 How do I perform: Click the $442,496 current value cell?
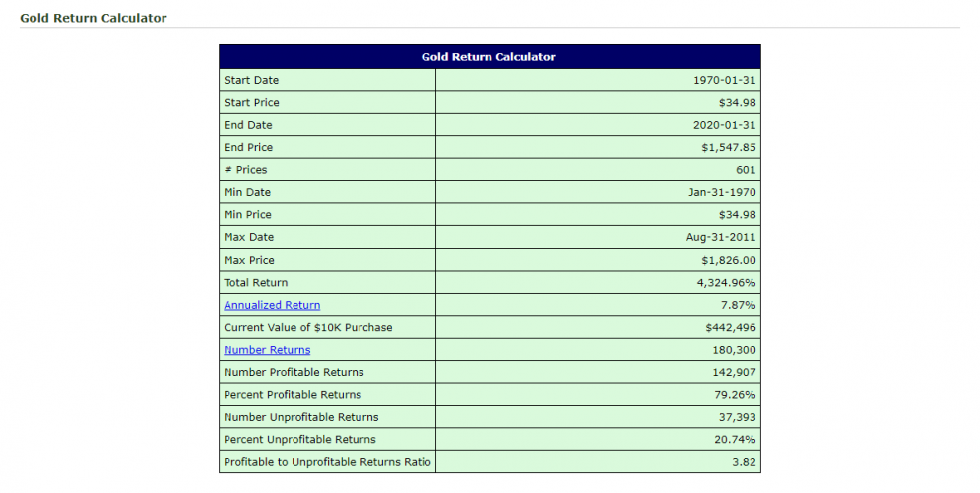click(730, 328)
